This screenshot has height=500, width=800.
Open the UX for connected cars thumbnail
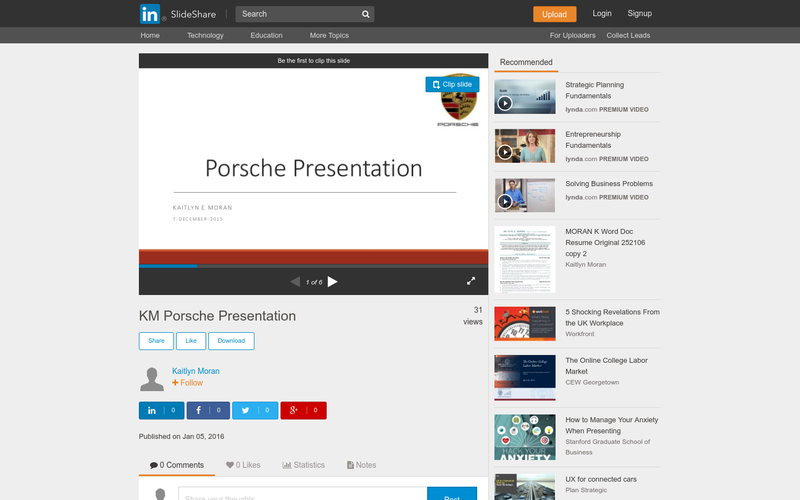point(524,487)
